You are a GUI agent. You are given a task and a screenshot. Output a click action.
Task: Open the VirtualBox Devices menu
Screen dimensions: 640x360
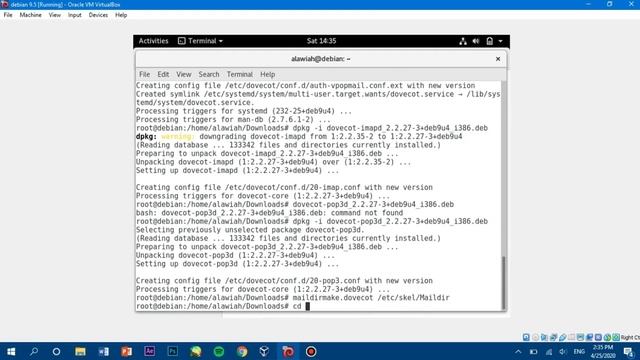[98, 15]
